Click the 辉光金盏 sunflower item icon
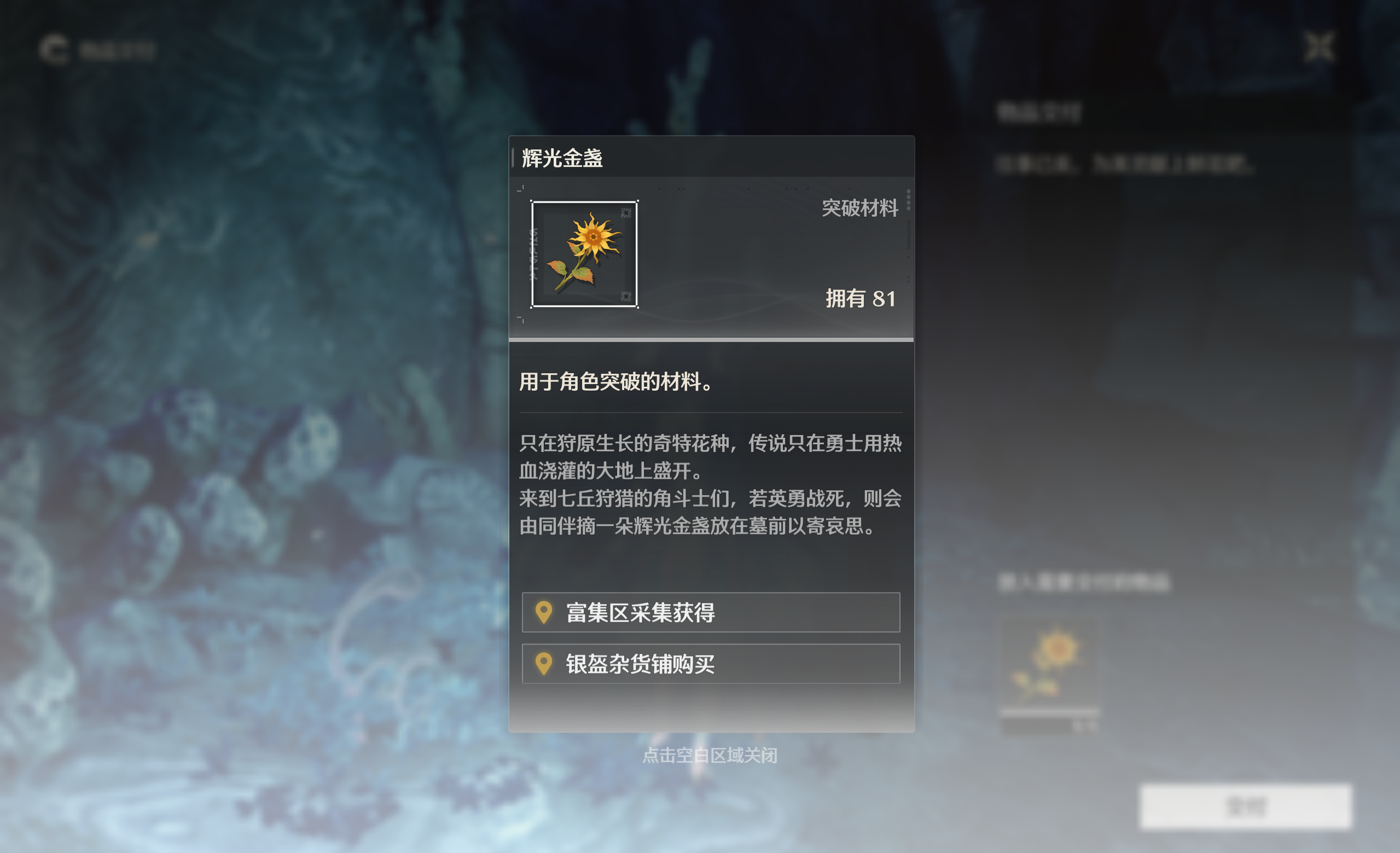This screenshot has height=853, width=1400. 584,254
